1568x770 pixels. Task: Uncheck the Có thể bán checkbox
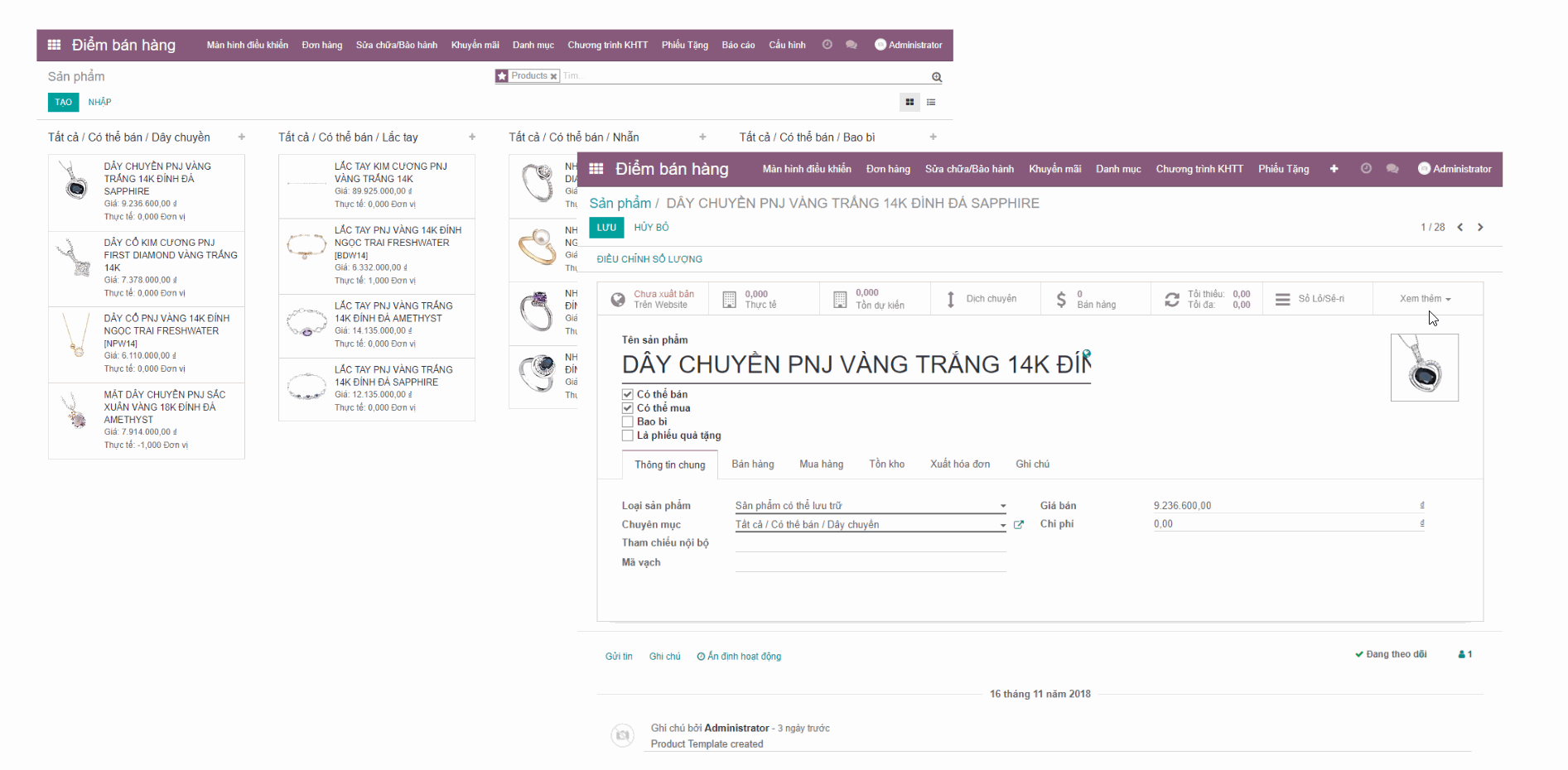[628, 394]
